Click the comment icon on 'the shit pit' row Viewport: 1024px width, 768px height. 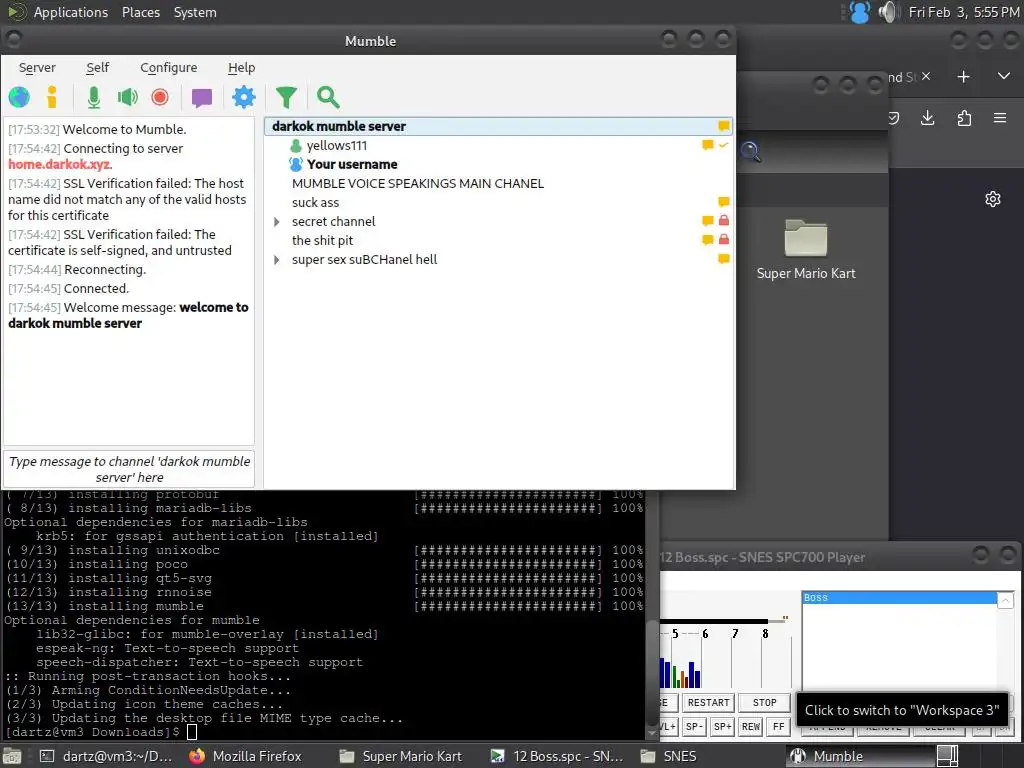tap(707, 240)
